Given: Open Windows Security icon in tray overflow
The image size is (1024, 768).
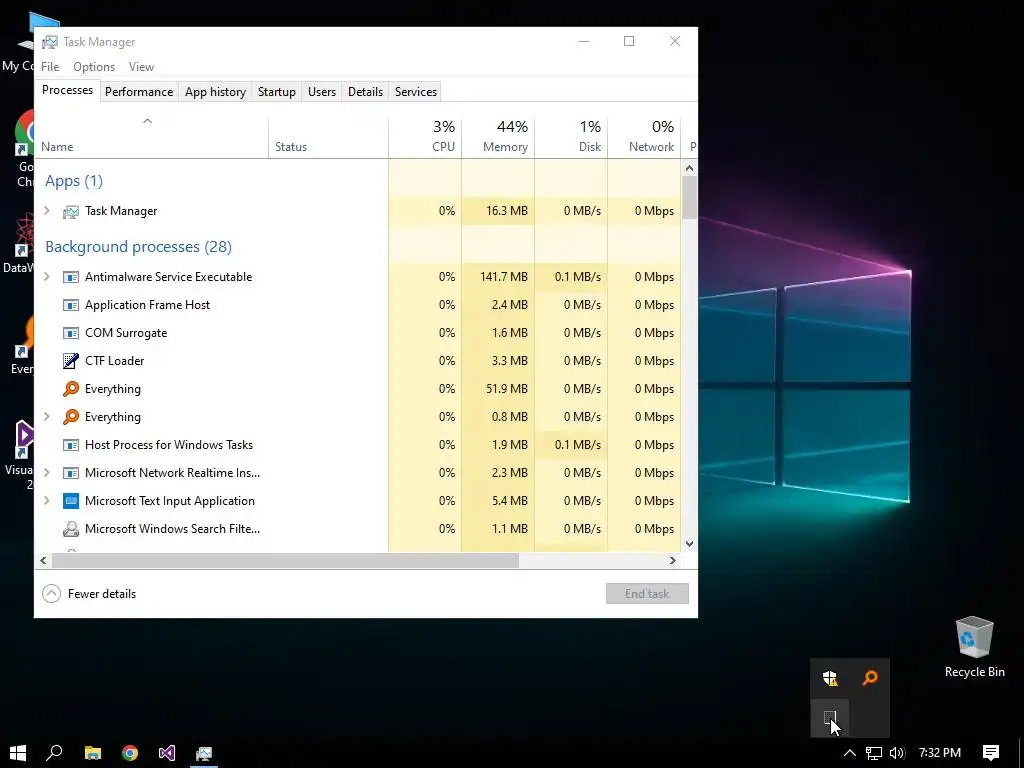Looking at the screenshot, I should tap(830, 678).
